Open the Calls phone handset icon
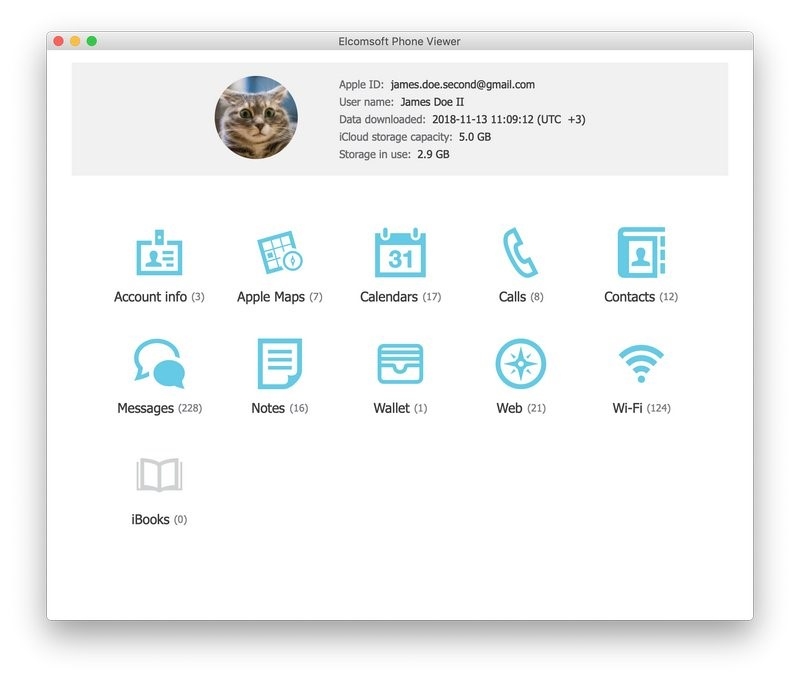This screenshot has width=800, height=682. point(520,253)
